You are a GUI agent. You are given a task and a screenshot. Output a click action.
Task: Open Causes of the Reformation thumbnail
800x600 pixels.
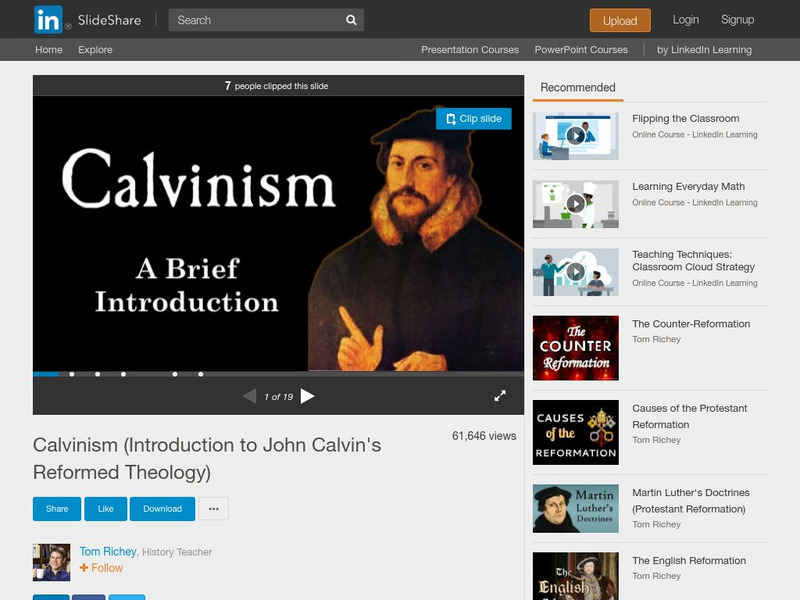click(x=576, y=432)
